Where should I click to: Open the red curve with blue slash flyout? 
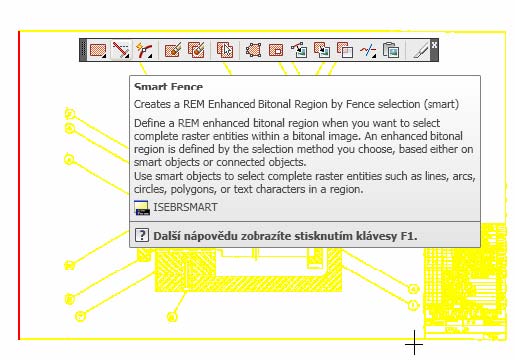[x=368, y=50]
